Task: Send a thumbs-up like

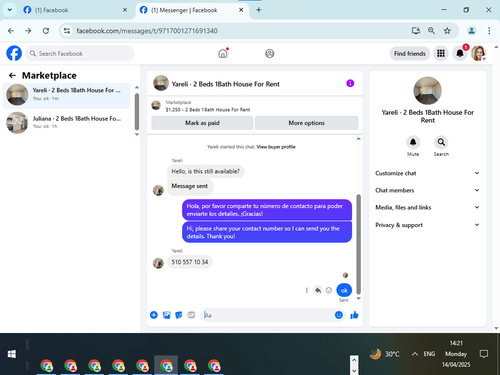Action: (x=354, y=315)
